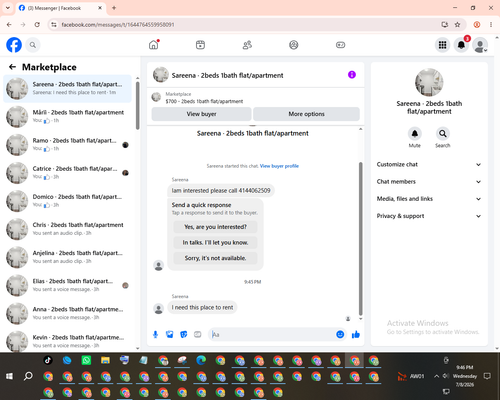Open the notifications bell
Image resolution: width=500 pixels, height=400 pixels.
[461, 45]
